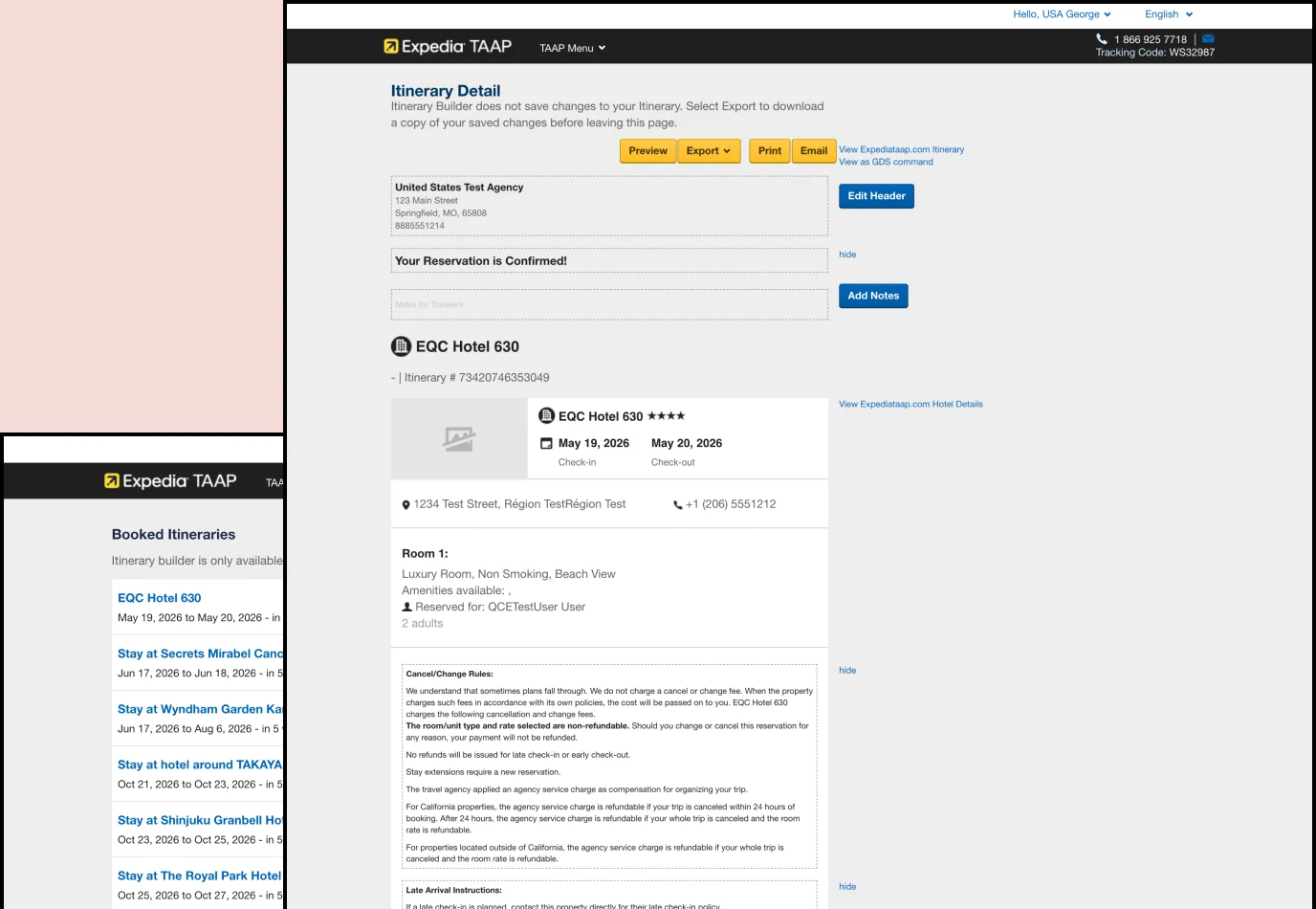Click the Expedia TAAP logo in Itinerary Detail window
The width and height of the screenshot is (1316, 909).
coord(448,47)
